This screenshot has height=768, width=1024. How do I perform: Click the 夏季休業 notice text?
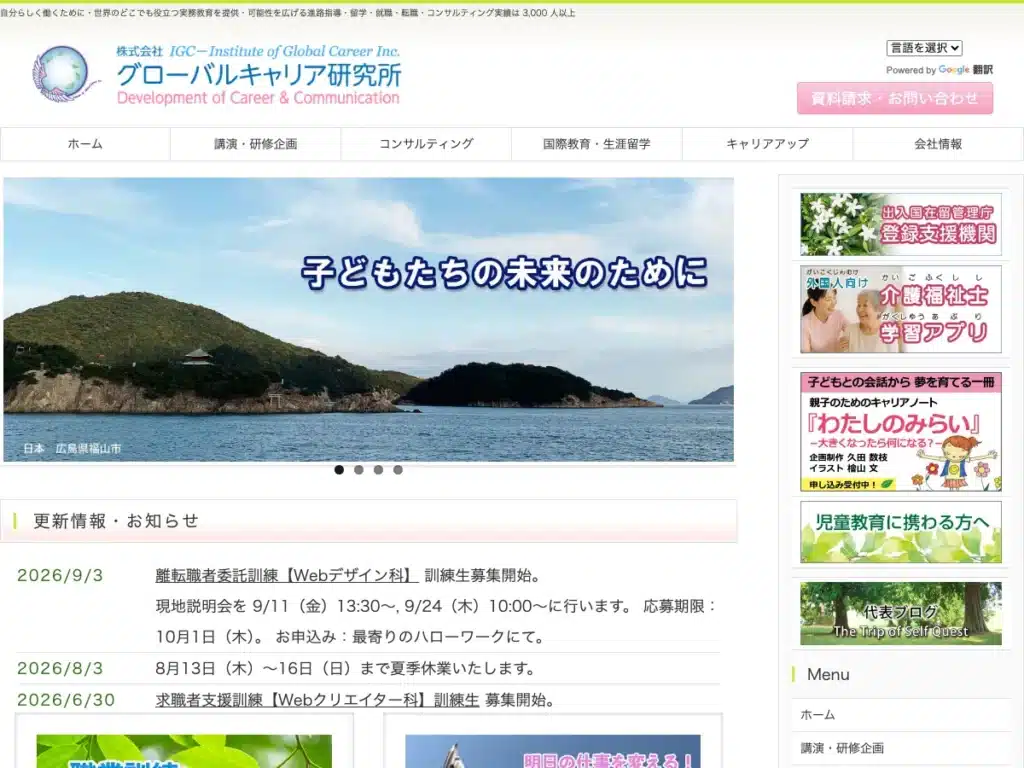(346, 669)
